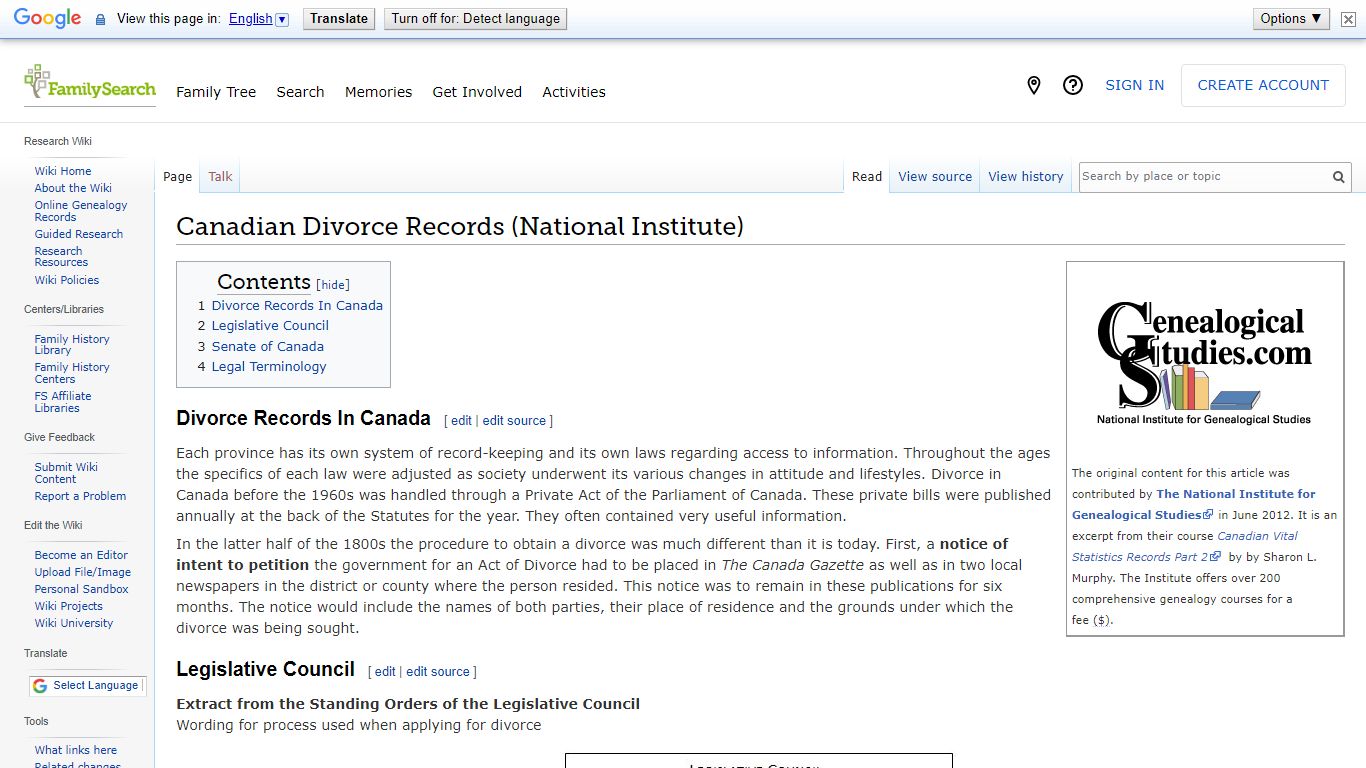The height and width of the screenshot is (768, 1366).
Task: Click Become an Editor link
Action: pyautogui.click(x=81, y=555)
